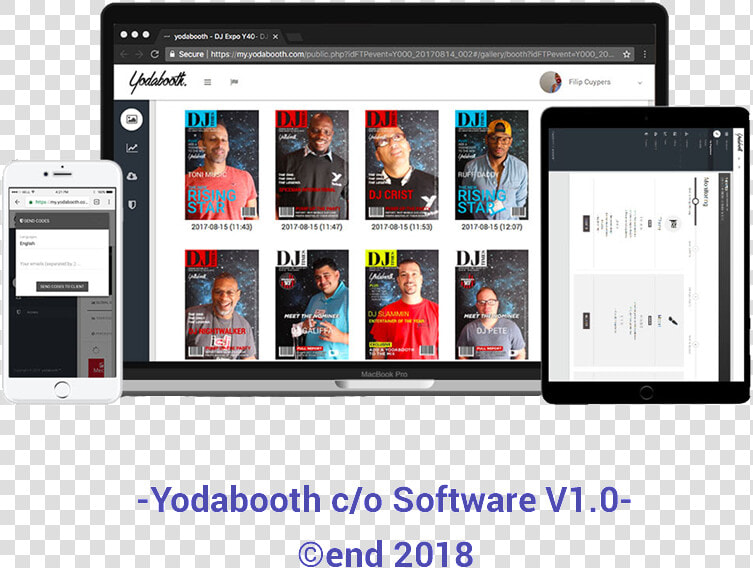The width and height of the screenshot is (753, 568).
Task: Reload the page in laptop browser
Action: [155, 54]
